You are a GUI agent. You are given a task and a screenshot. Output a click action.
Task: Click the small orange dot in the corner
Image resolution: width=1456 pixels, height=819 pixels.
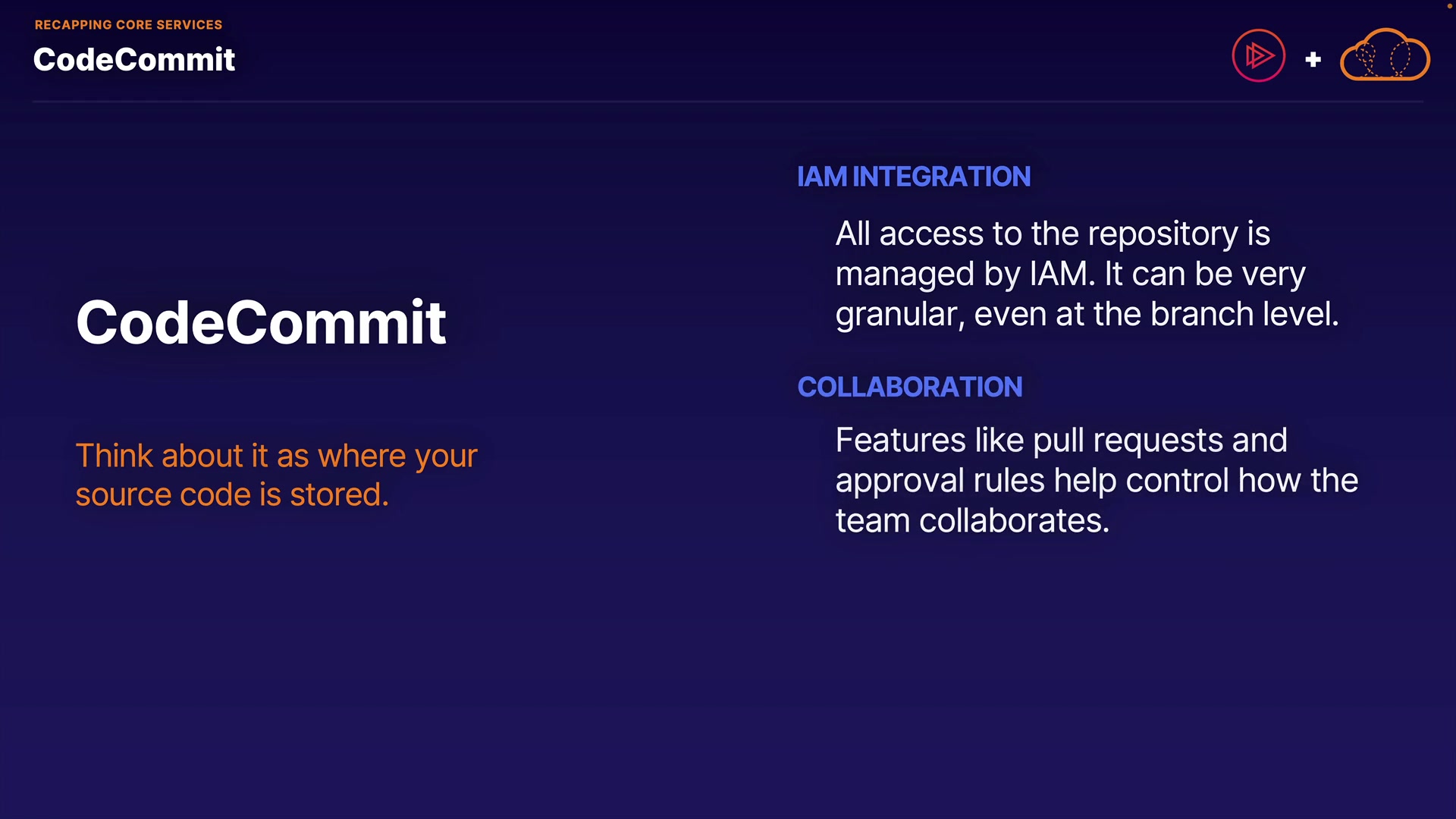pyautogui.click(x=1449, y=6)
